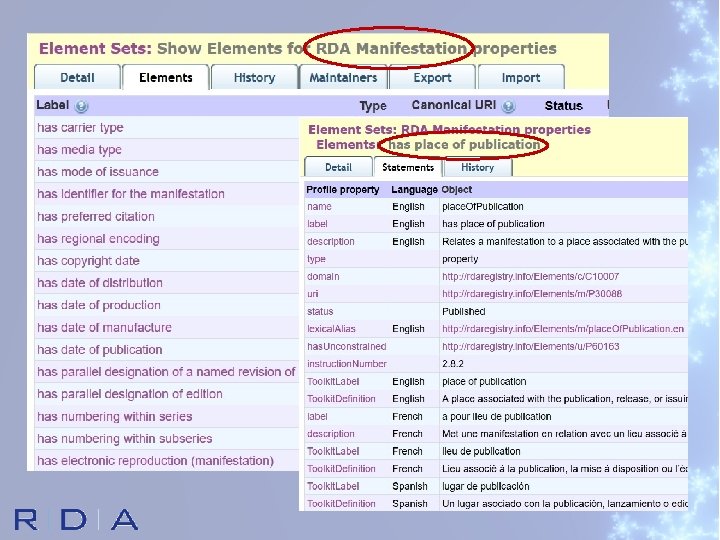This screenshot has height=540, width=720.
Task: Click 'Published' status value
Action: point(463,311)
